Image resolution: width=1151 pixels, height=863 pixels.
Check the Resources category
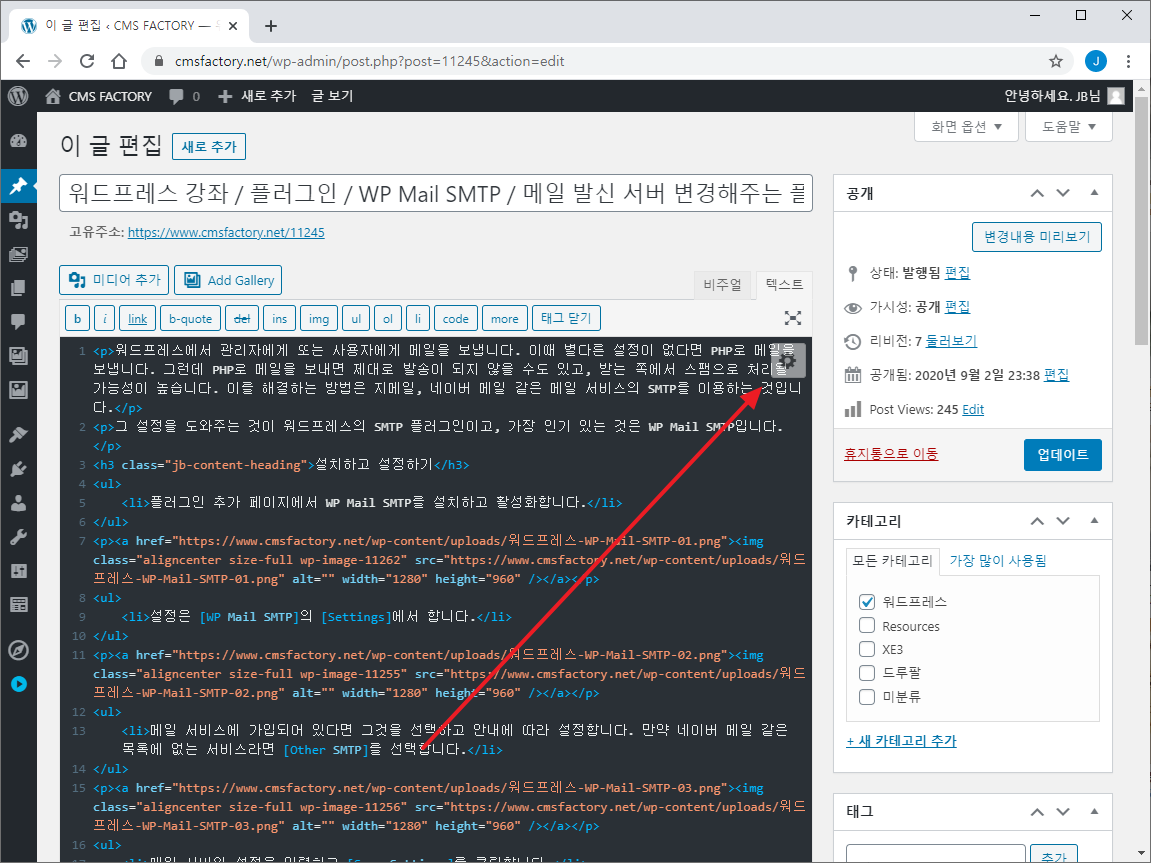click(867, 625)
